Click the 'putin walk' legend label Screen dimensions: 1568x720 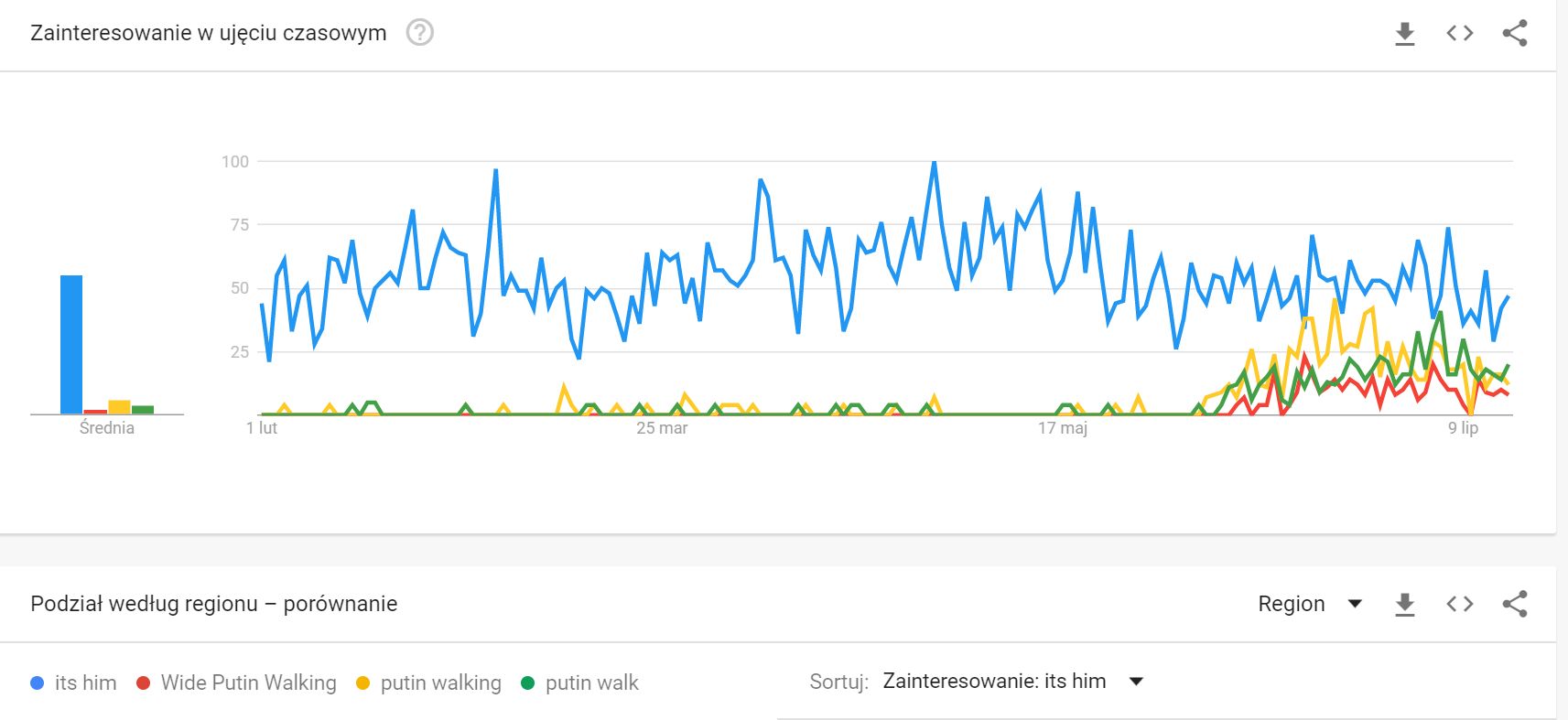[x=591, y=683]
